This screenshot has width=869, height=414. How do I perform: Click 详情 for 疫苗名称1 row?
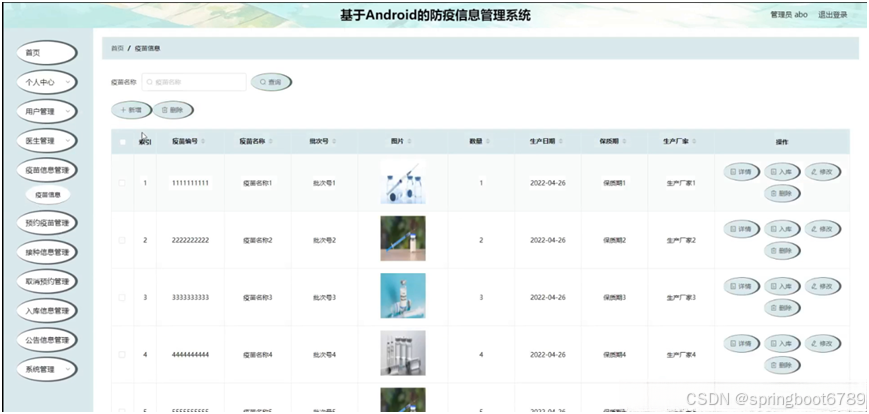pyautogui.click(x=742, y=172)
